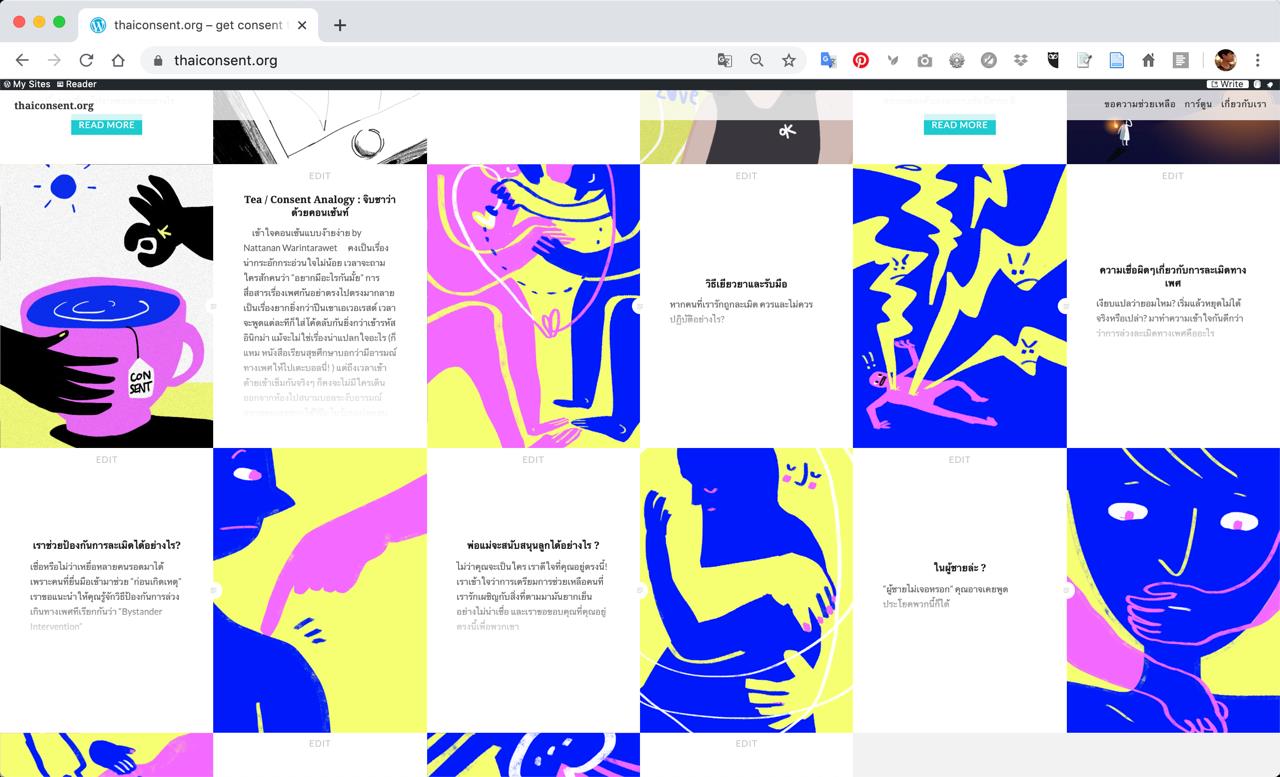Click the Pinterest extension icon
This screenshot has width=1280, height=777.
coord(860,60)
